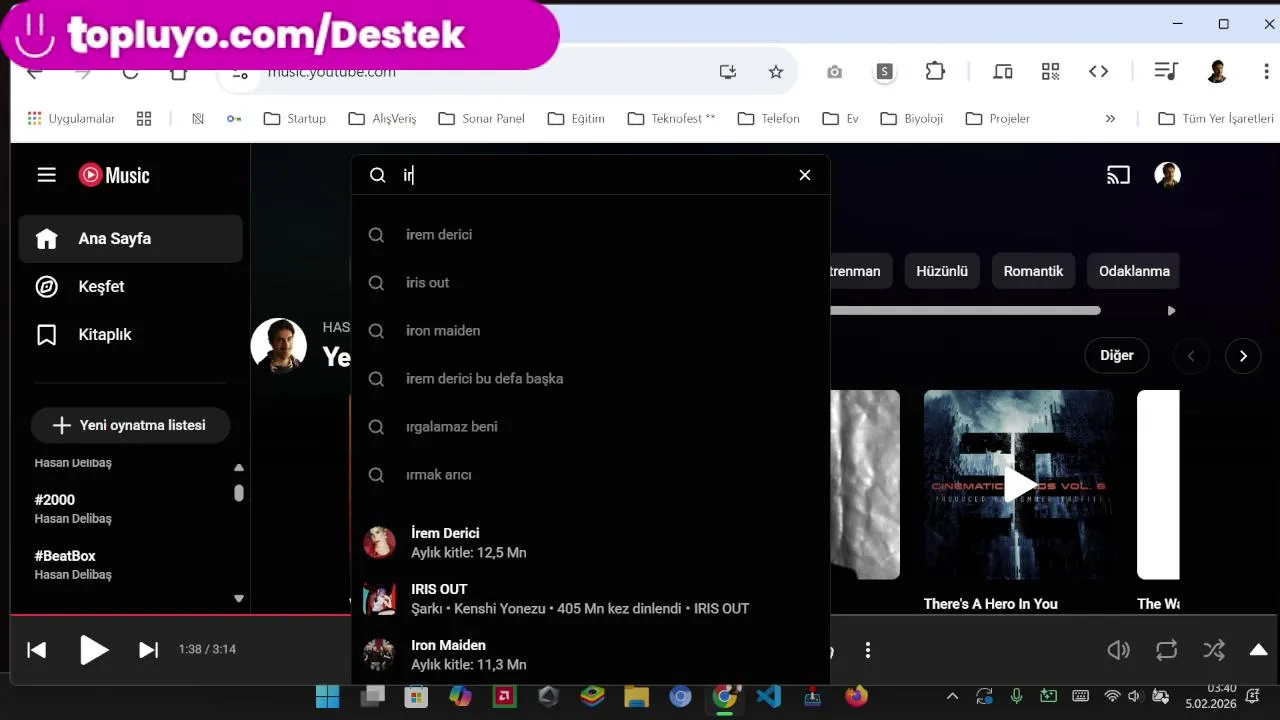Open Keşfet in sidebar
Screen dimensions: 1280x720
pos(130,287)
